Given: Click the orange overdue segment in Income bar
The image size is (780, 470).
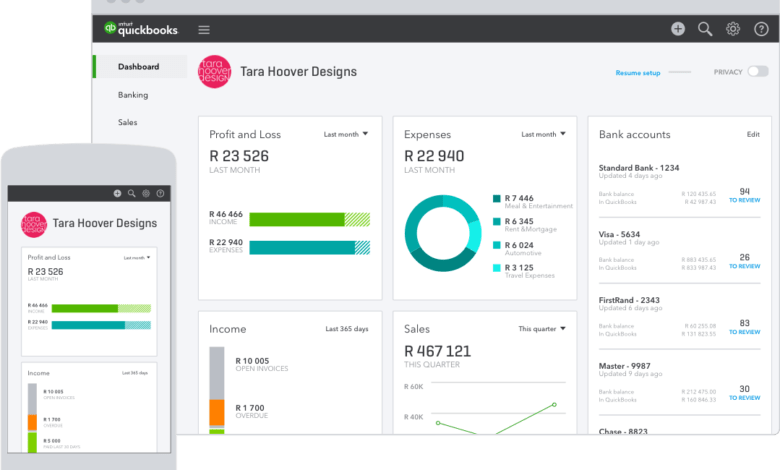Looking at the screenshot, I should pyautogui.click(x=217, y=412).
